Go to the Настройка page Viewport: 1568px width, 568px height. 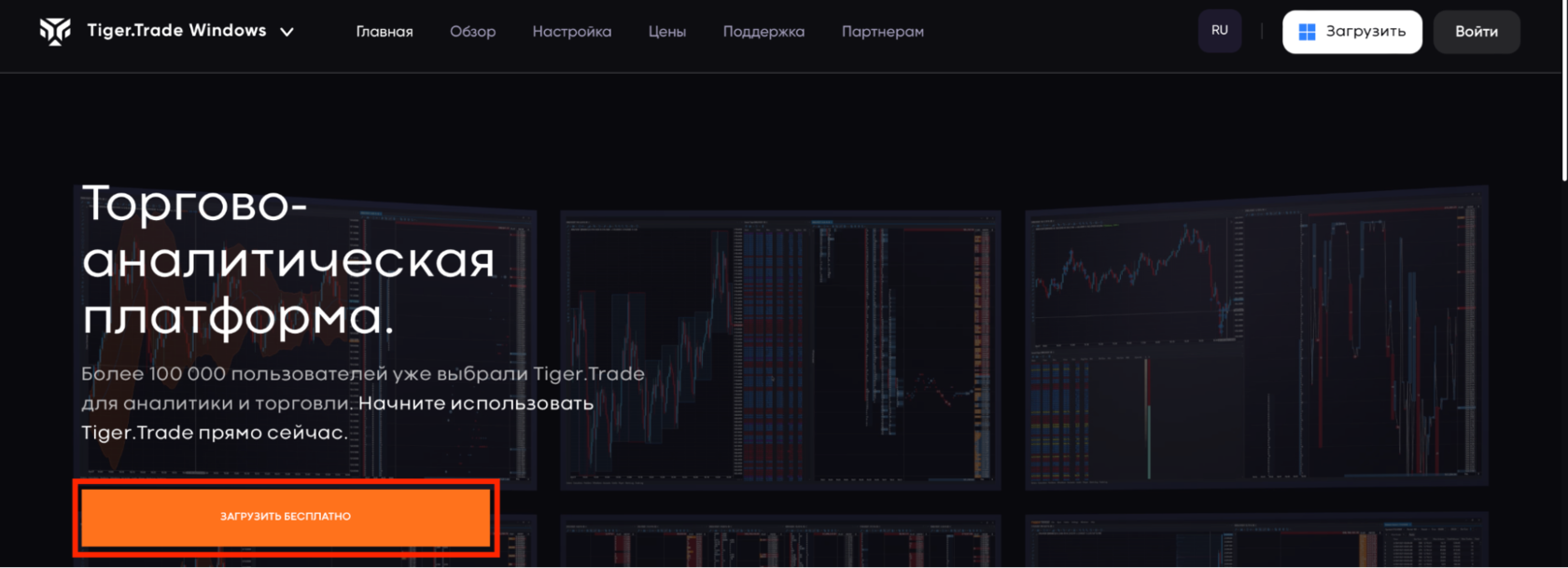coord(572,32)
